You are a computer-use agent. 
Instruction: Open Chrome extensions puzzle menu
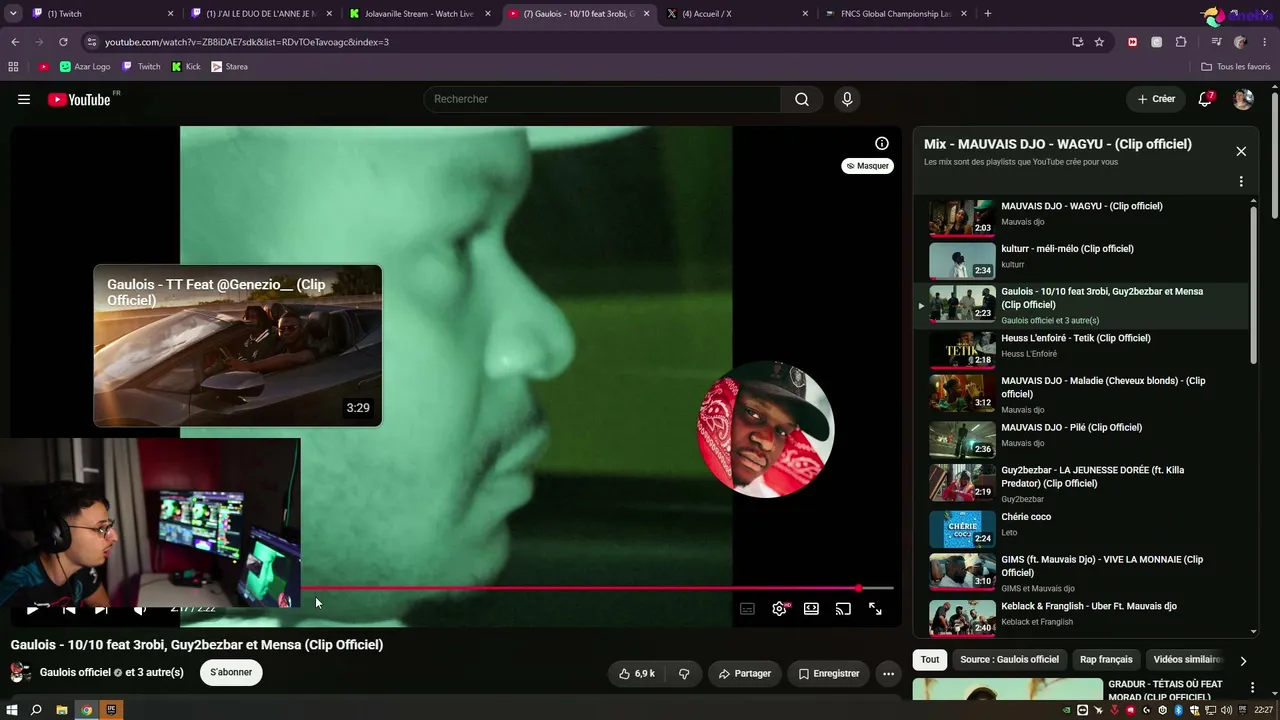[1181, 42]
